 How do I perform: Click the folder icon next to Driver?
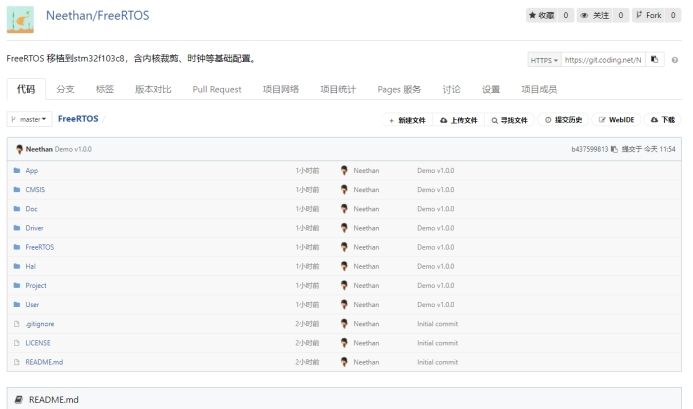[x=17, y=228]
